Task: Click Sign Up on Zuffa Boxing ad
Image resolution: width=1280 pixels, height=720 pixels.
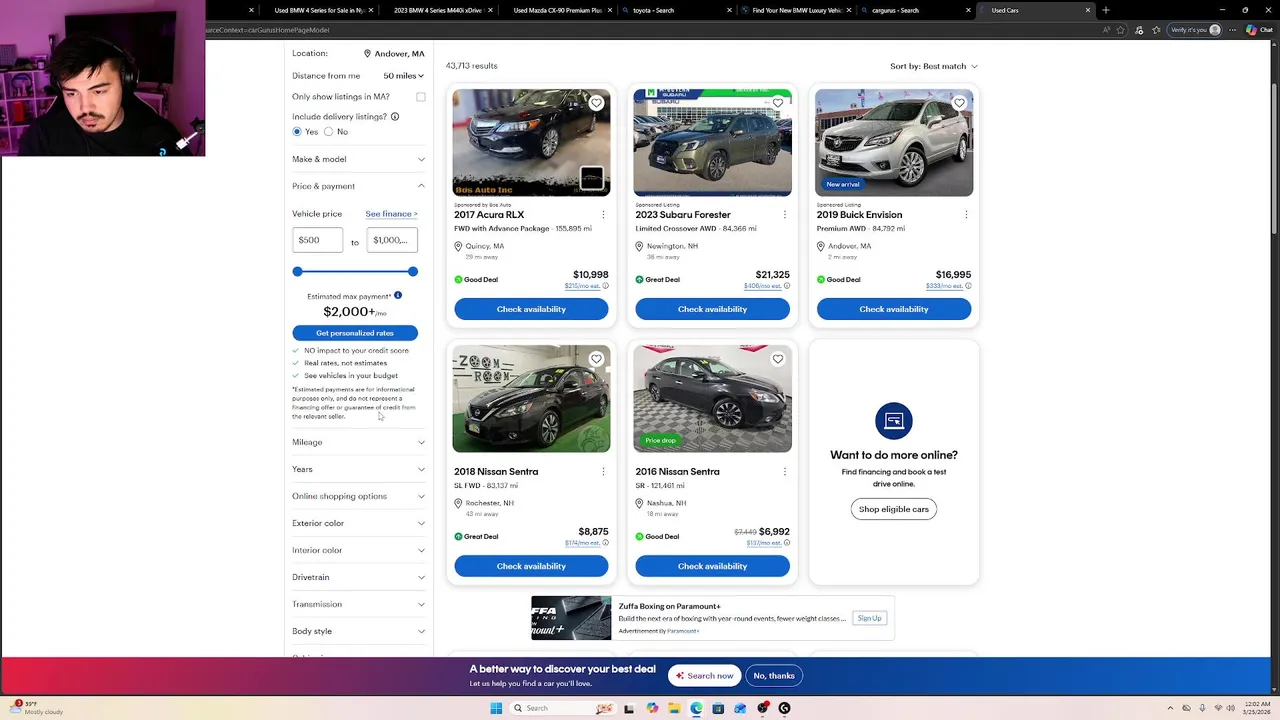Action: coord(869,618)
